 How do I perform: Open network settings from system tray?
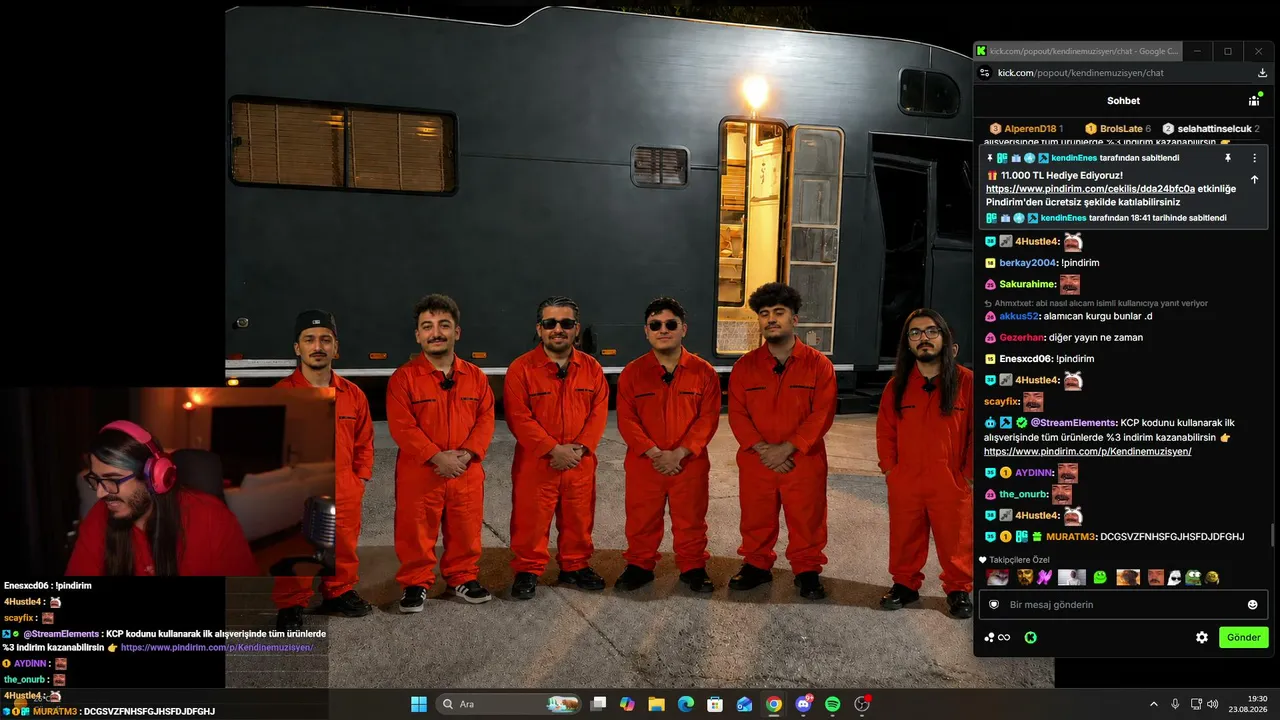point(1197,704)
